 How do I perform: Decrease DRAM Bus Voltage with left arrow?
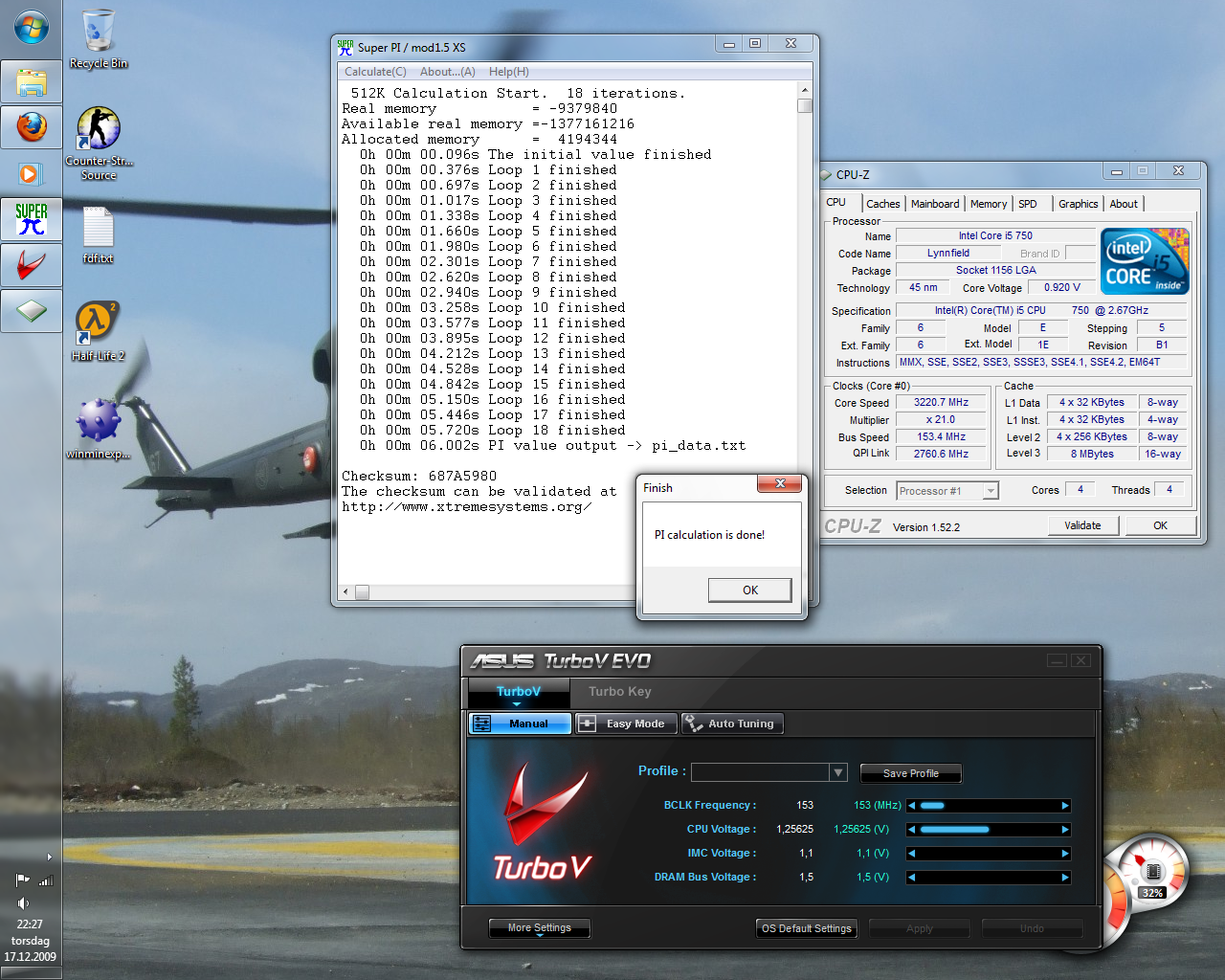tap(912, 878)
